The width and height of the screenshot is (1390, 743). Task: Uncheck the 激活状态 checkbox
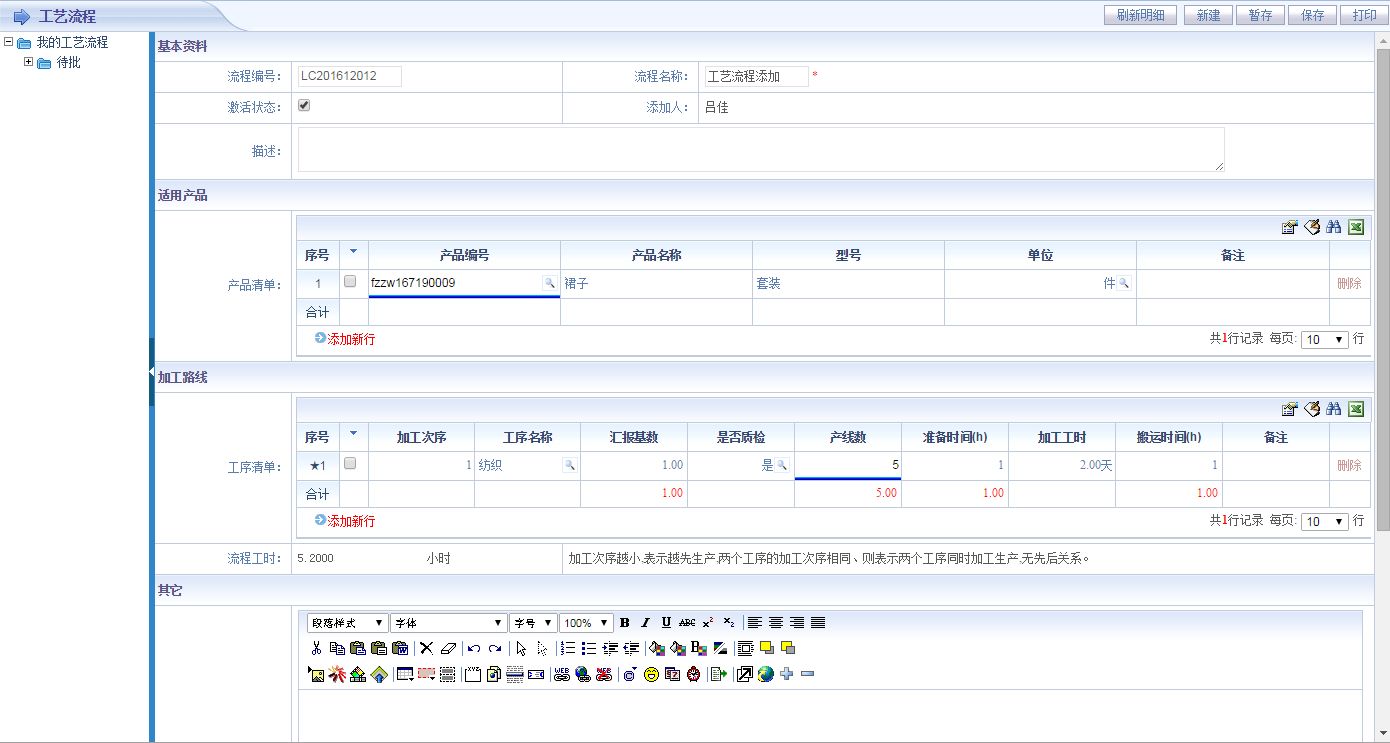click(303, 103)
